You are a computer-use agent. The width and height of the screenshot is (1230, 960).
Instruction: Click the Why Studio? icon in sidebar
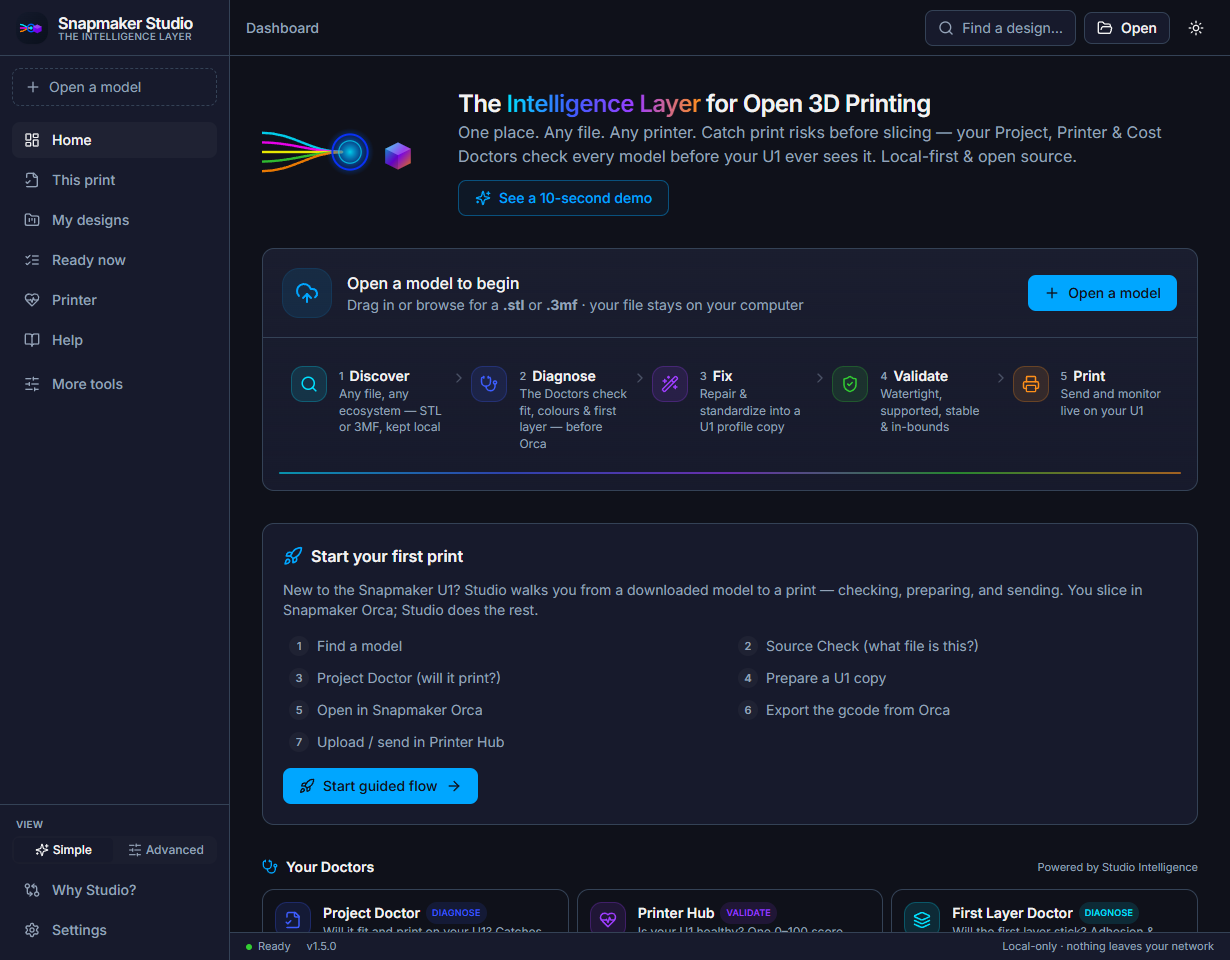pos(32,890)
